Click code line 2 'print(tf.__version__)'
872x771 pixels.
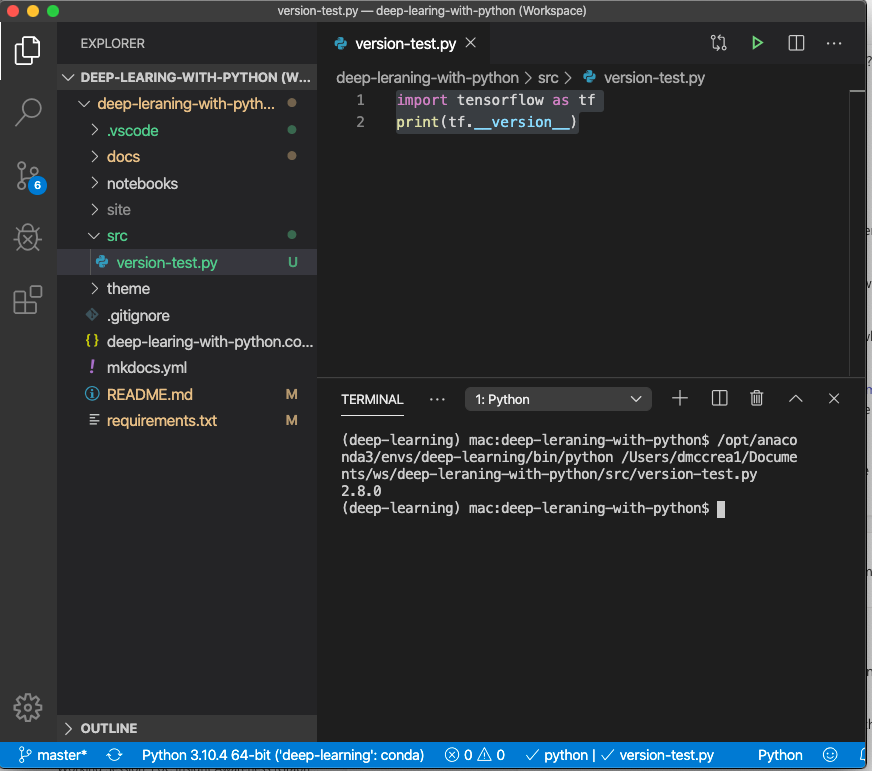(x=487, y=122)
